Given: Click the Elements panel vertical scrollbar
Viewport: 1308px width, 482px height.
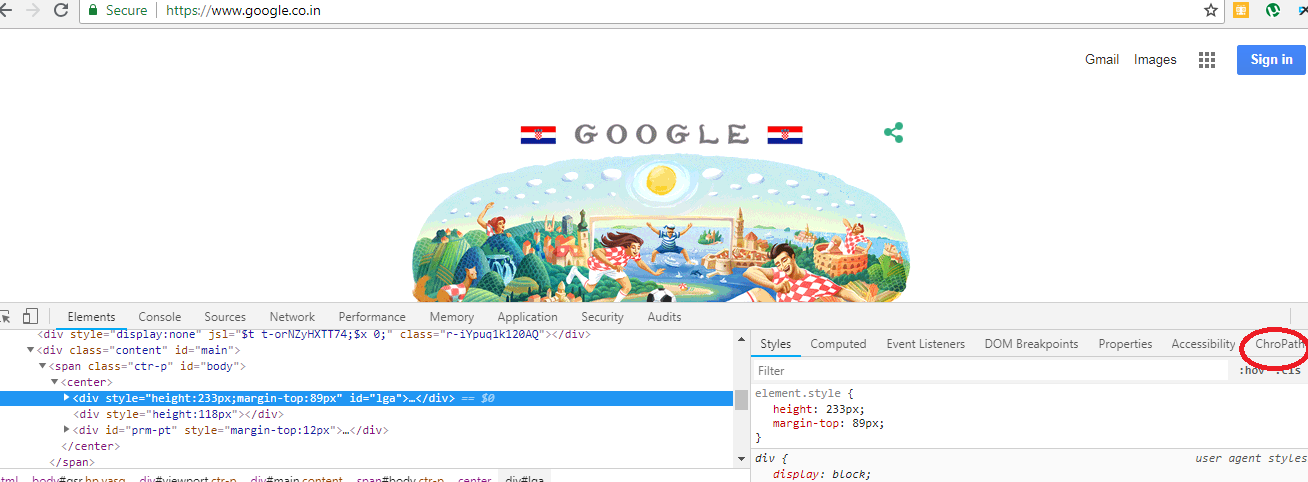Looking at the screenshot, I should pos(741,400).
